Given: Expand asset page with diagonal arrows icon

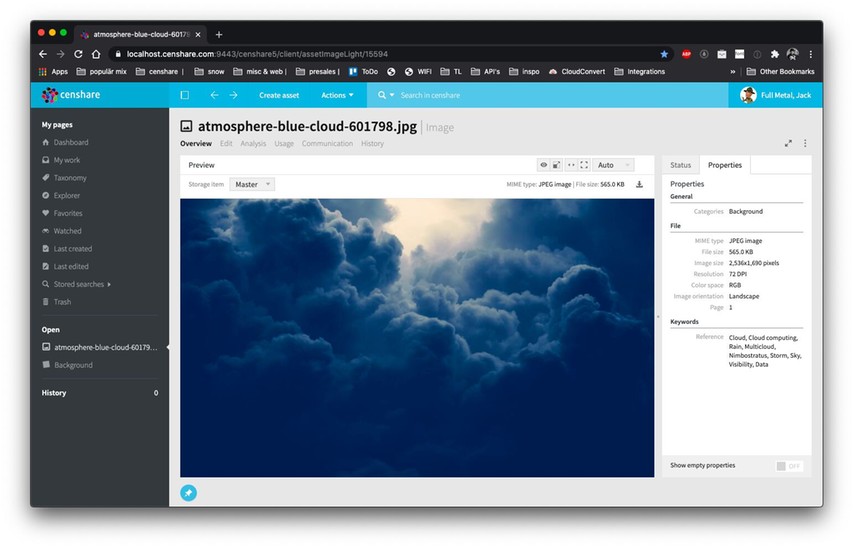Looking at the screenshot, I should pyautogui.click(x=788, y=144).
